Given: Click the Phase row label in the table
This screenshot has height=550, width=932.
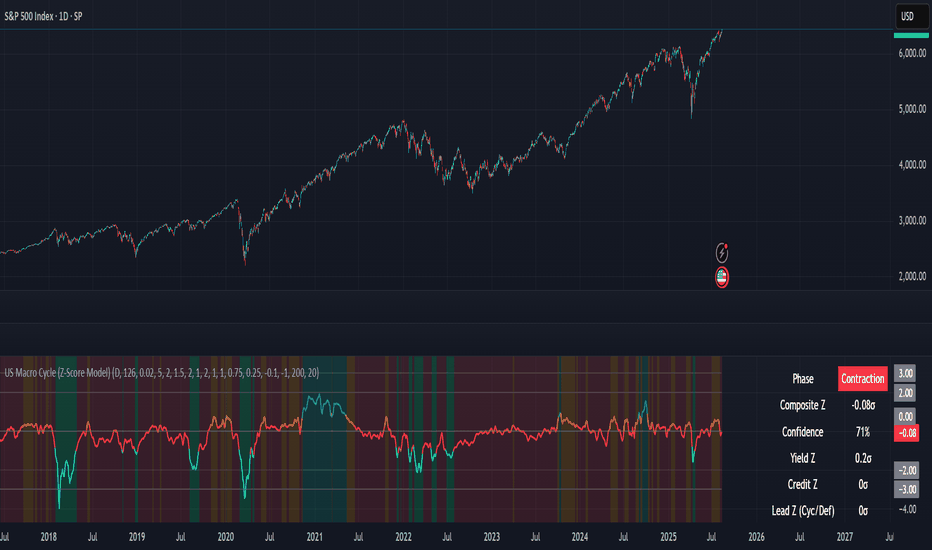Looking at the screenshot, I should point(802,379).
